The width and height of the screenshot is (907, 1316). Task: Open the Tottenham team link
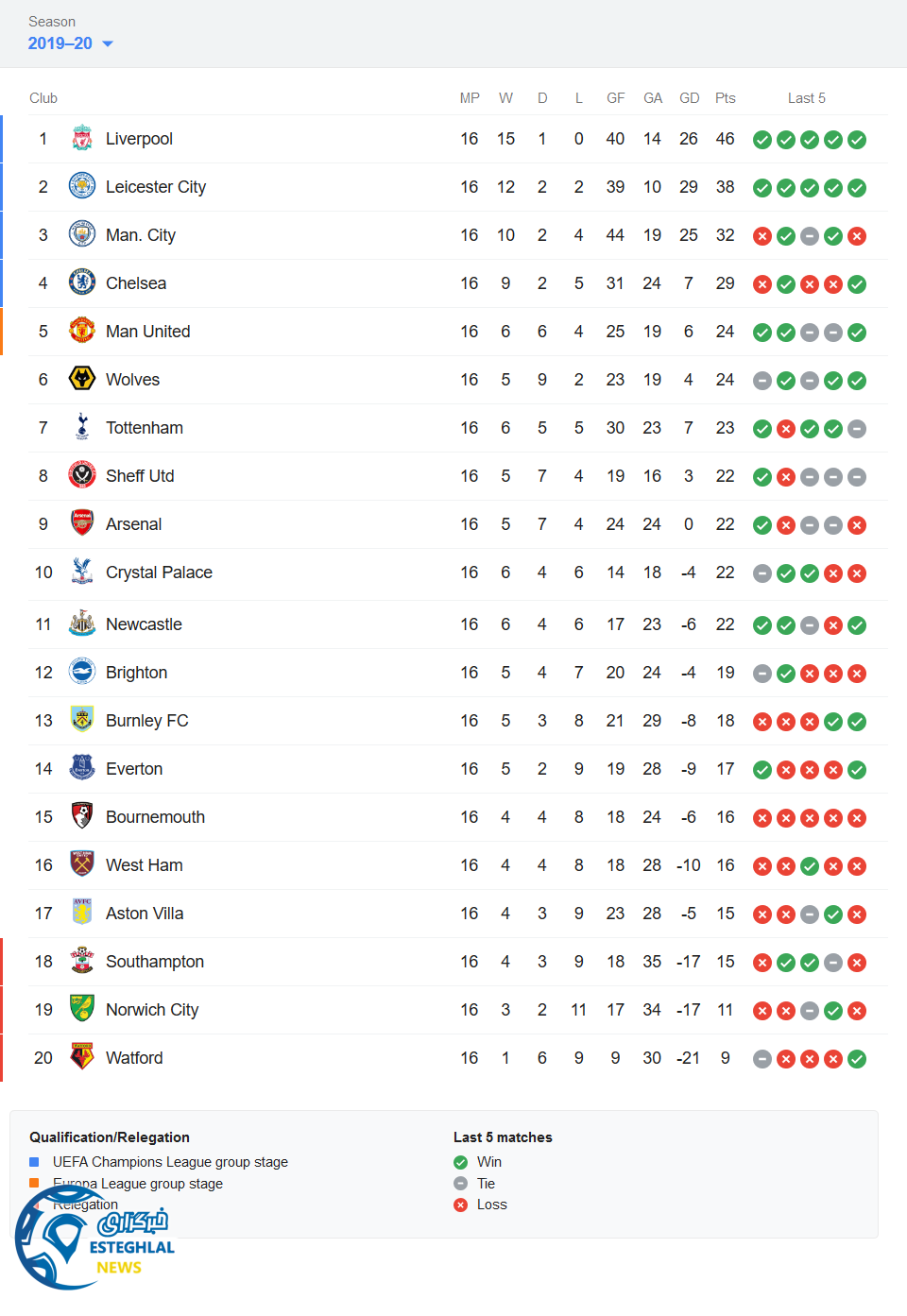click(x=145, y=428)
